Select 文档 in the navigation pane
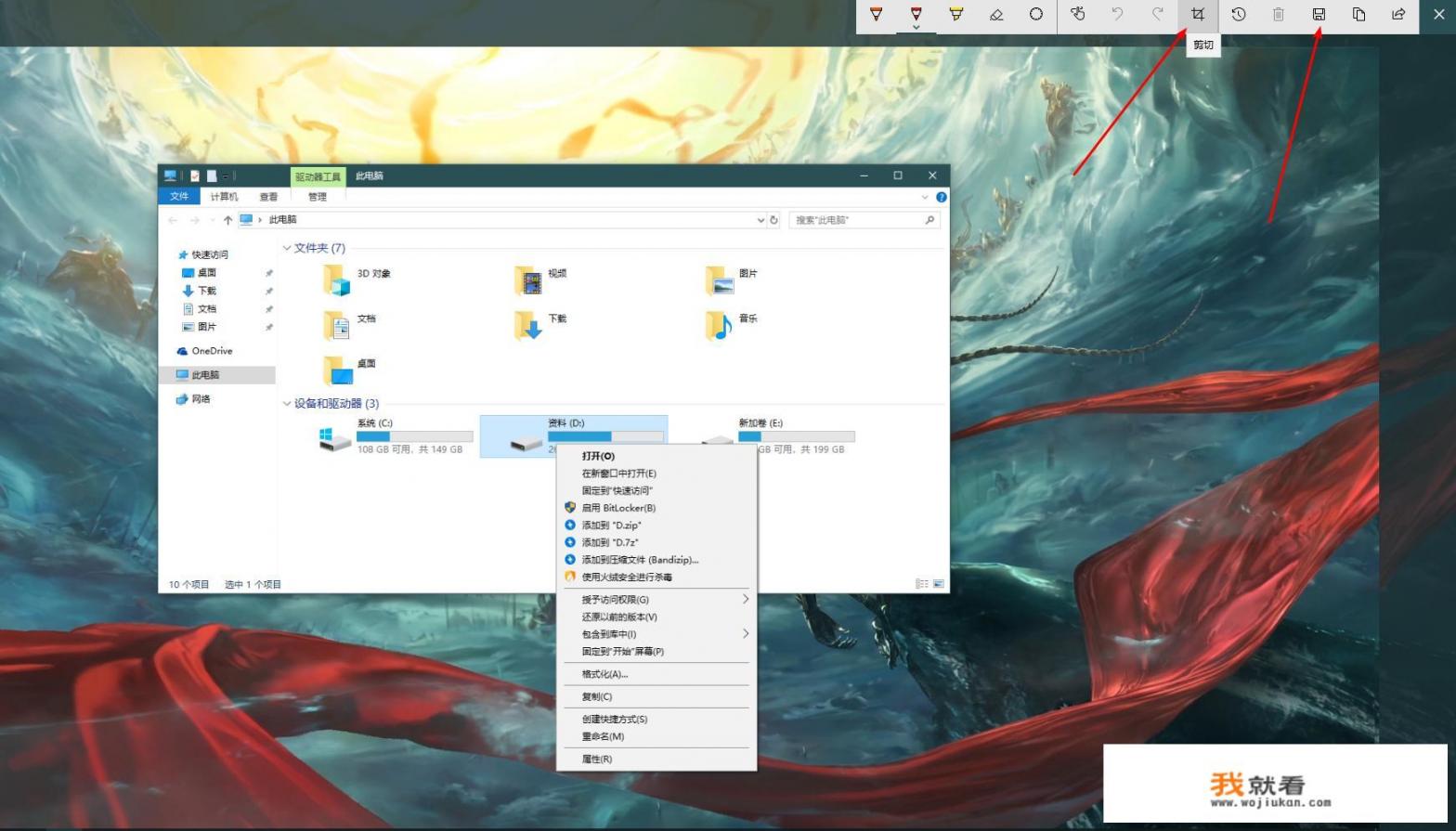Image resolution: width=1456 pixels, height=831 pixels. [206, 309]
